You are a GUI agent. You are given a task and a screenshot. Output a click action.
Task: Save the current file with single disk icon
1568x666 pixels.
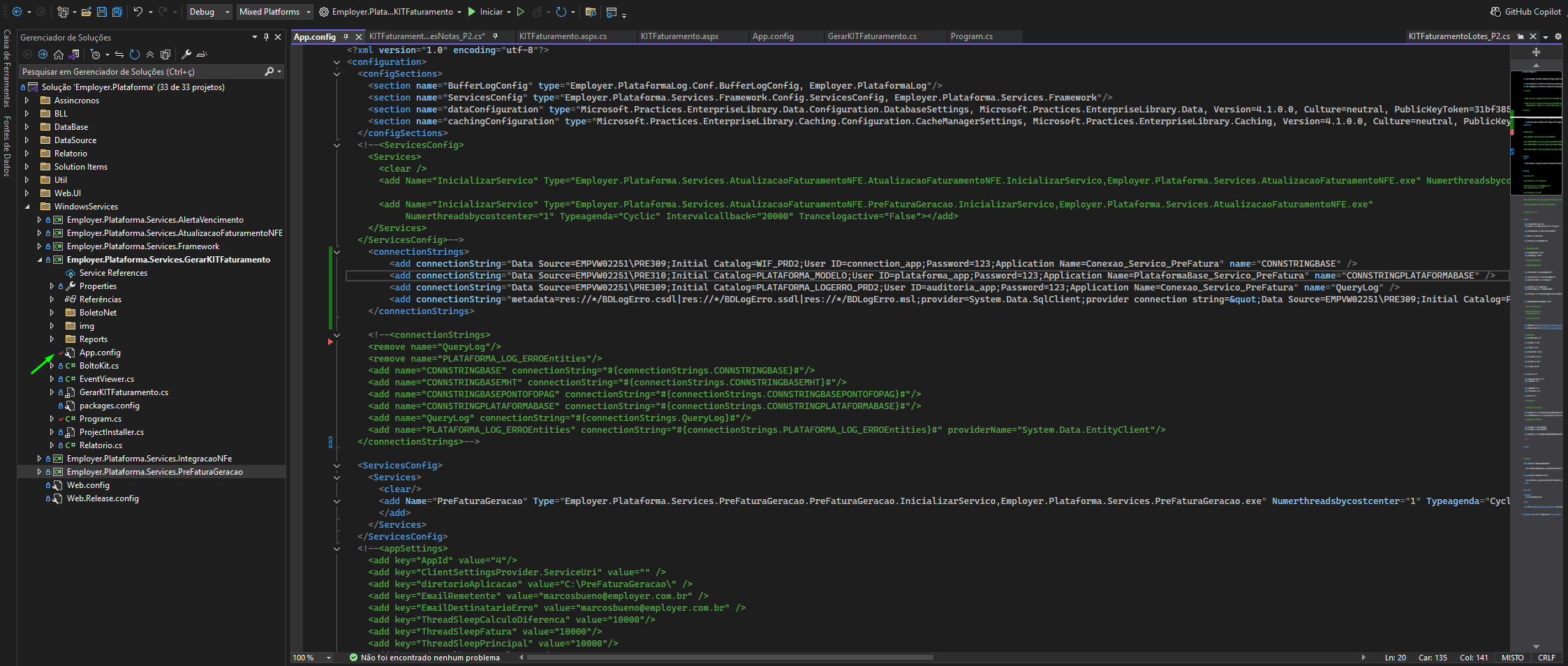coord(102,12)
